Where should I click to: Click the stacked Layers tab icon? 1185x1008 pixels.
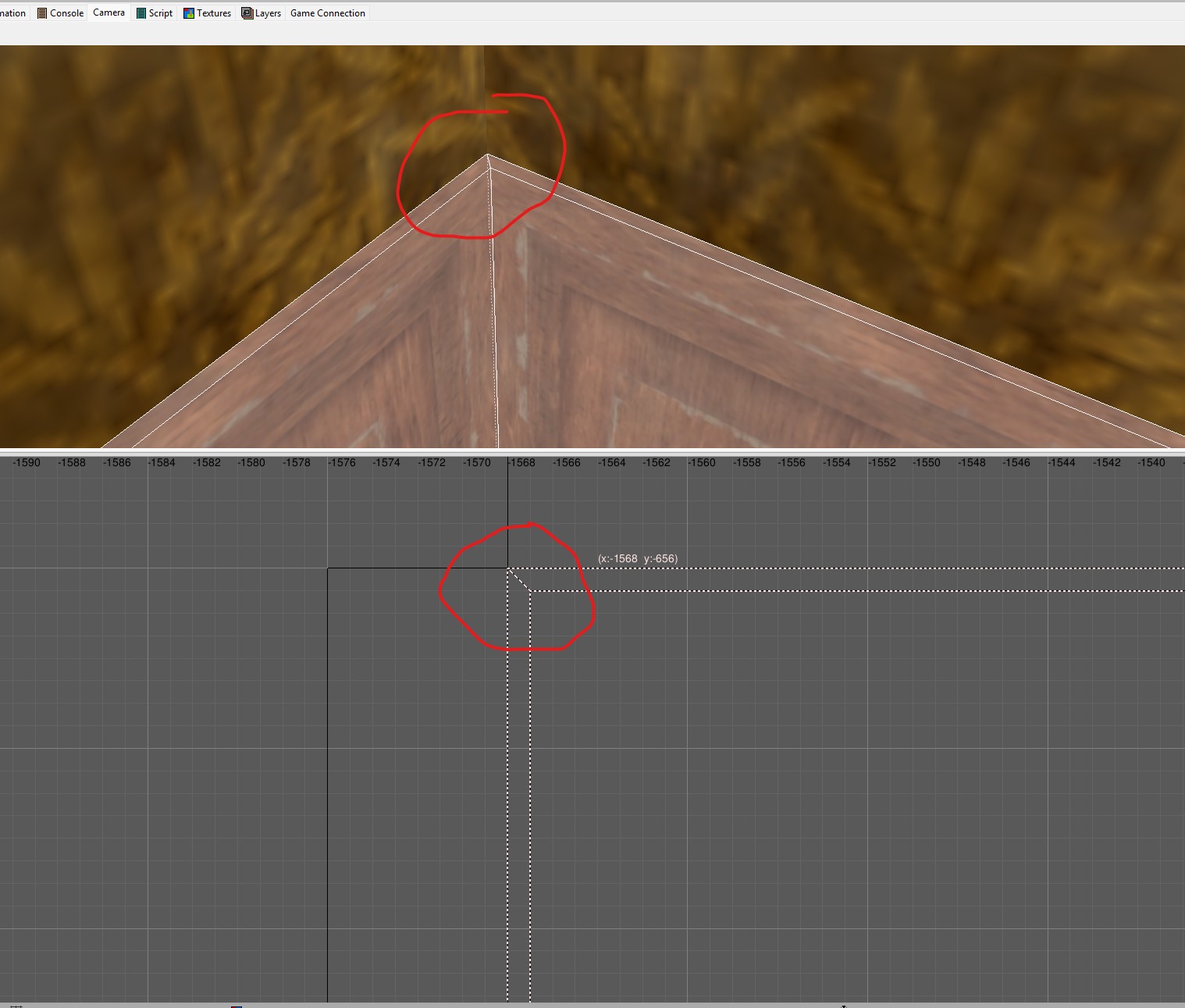[247, 13]
